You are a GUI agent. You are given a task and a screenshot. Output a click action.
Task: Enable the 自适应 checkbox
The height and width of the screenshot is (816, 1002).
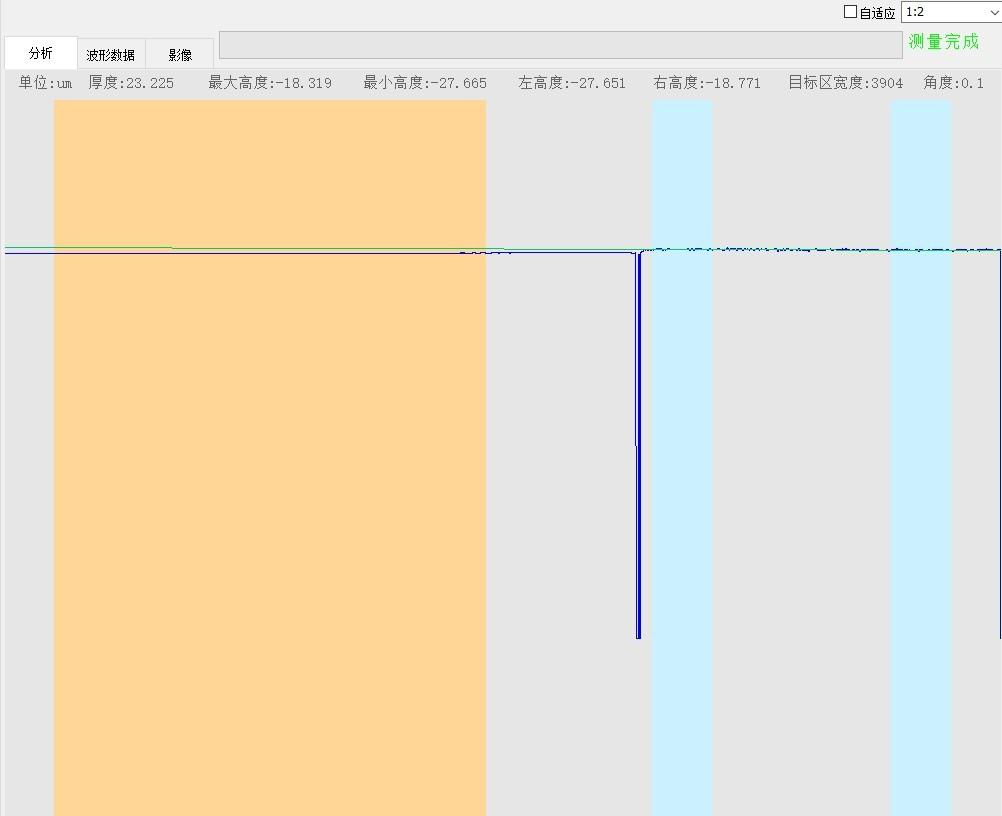[x=851, y=12]
